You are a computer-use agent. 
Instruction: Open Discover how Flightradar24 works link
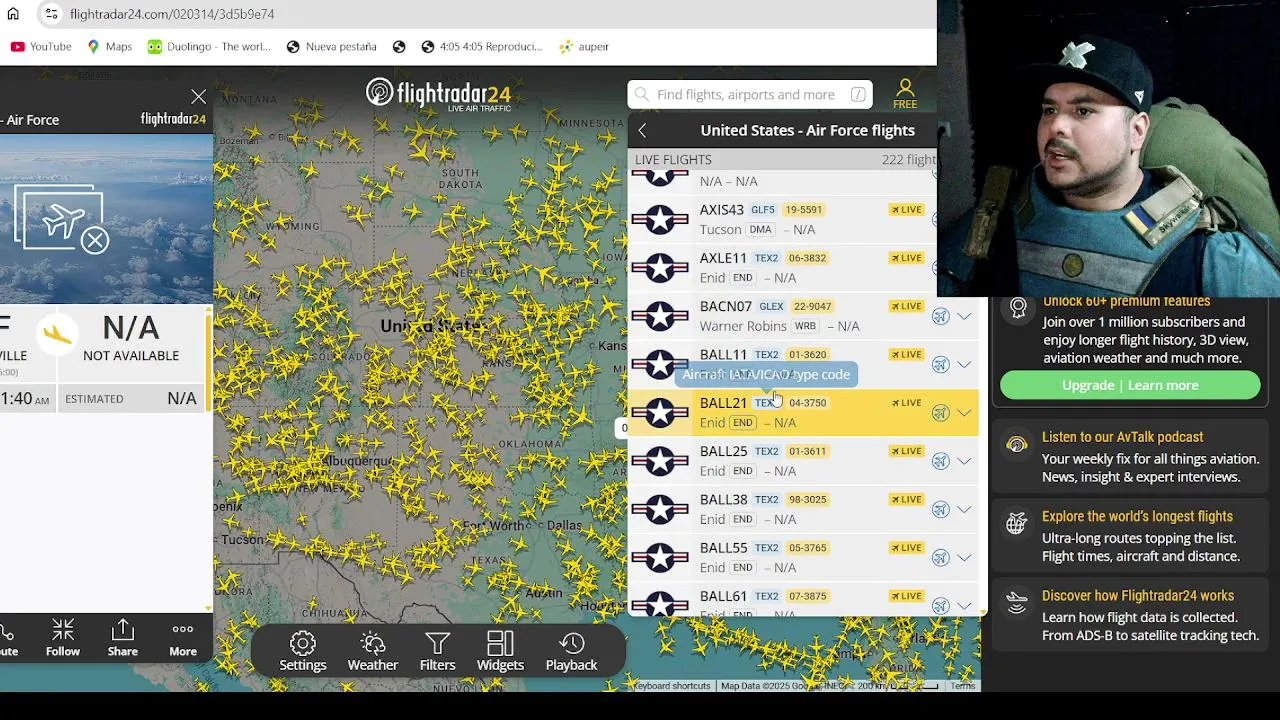(x=1137, y=595)
